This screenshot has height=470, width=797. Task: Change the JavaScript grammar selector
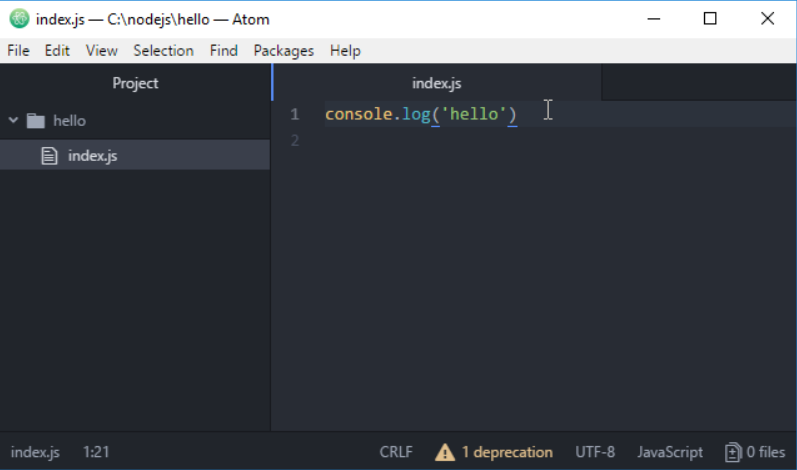pyautogui.click(x=670, y=452)
